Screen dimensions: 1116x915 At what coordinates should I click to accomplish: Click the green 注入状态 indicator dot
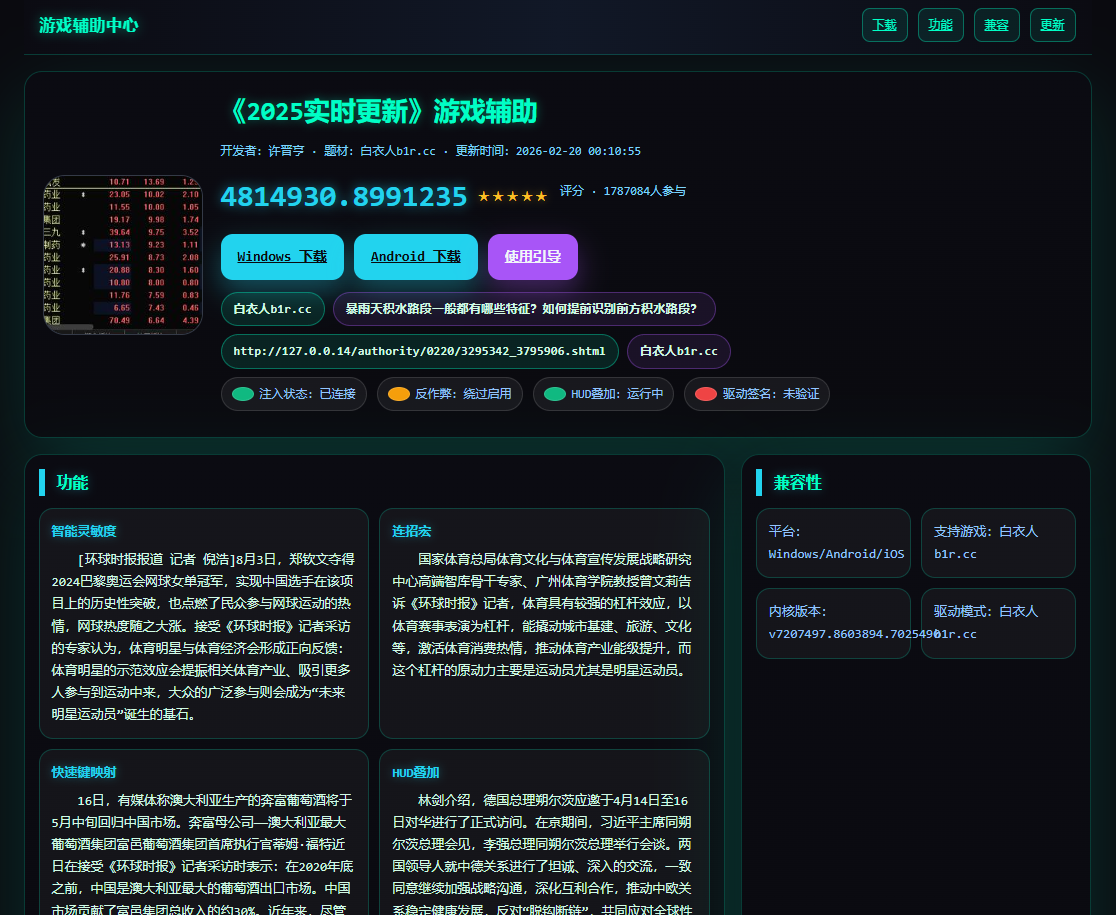243,394
